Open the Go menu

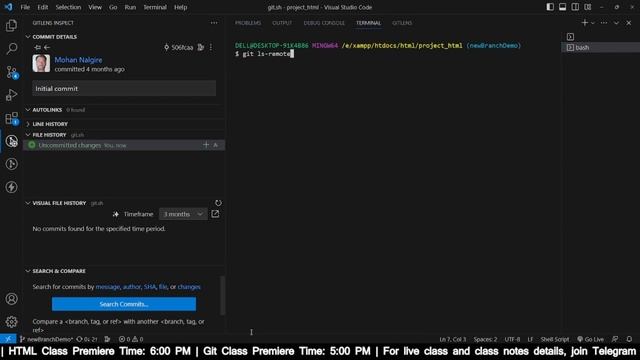point(113,7)
